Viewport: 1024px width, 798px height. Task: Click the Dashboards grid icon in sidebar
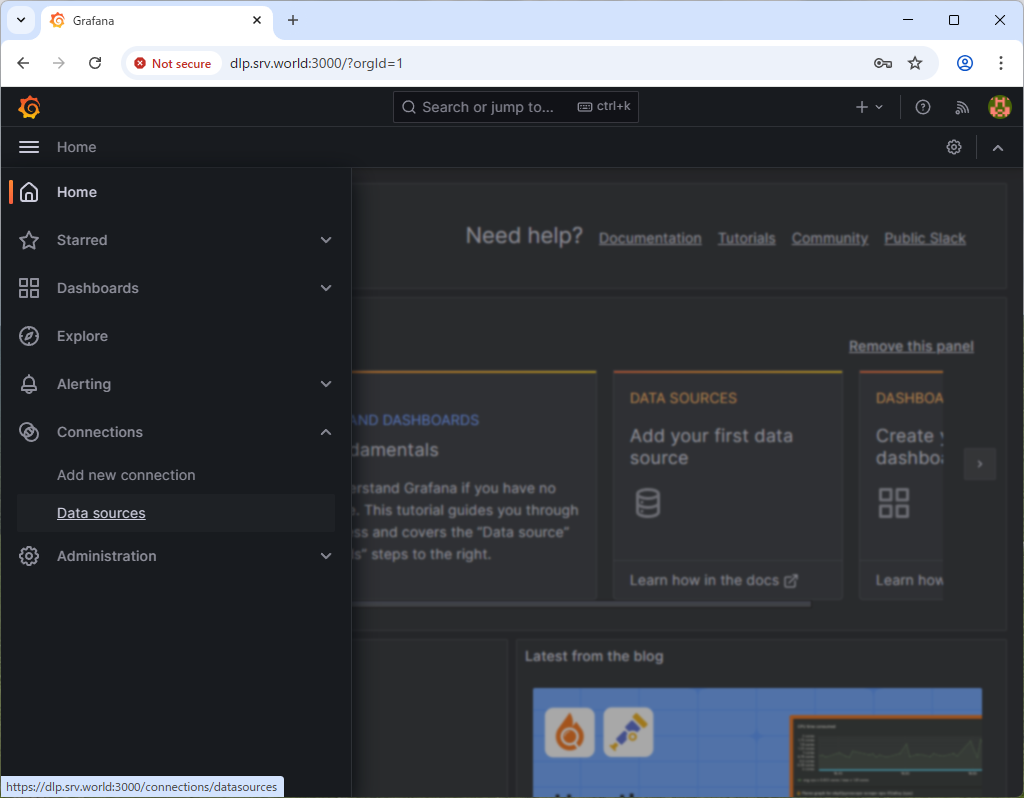29,288
